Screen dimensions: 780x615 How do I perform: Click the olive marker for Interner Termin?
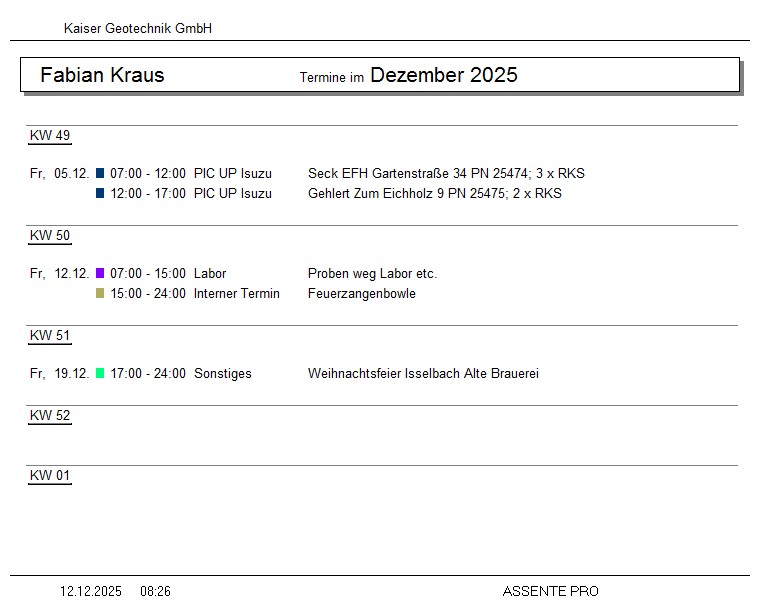click(100, 293)
